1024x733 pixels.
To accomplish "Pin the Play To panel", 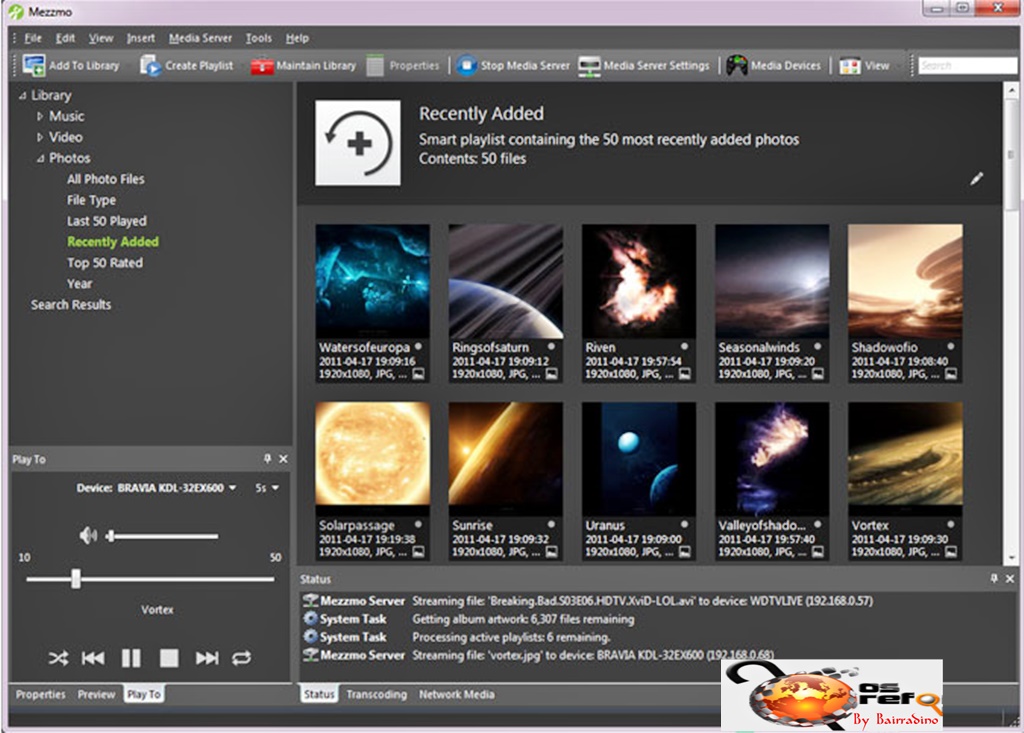I will (x=267, y=459).
